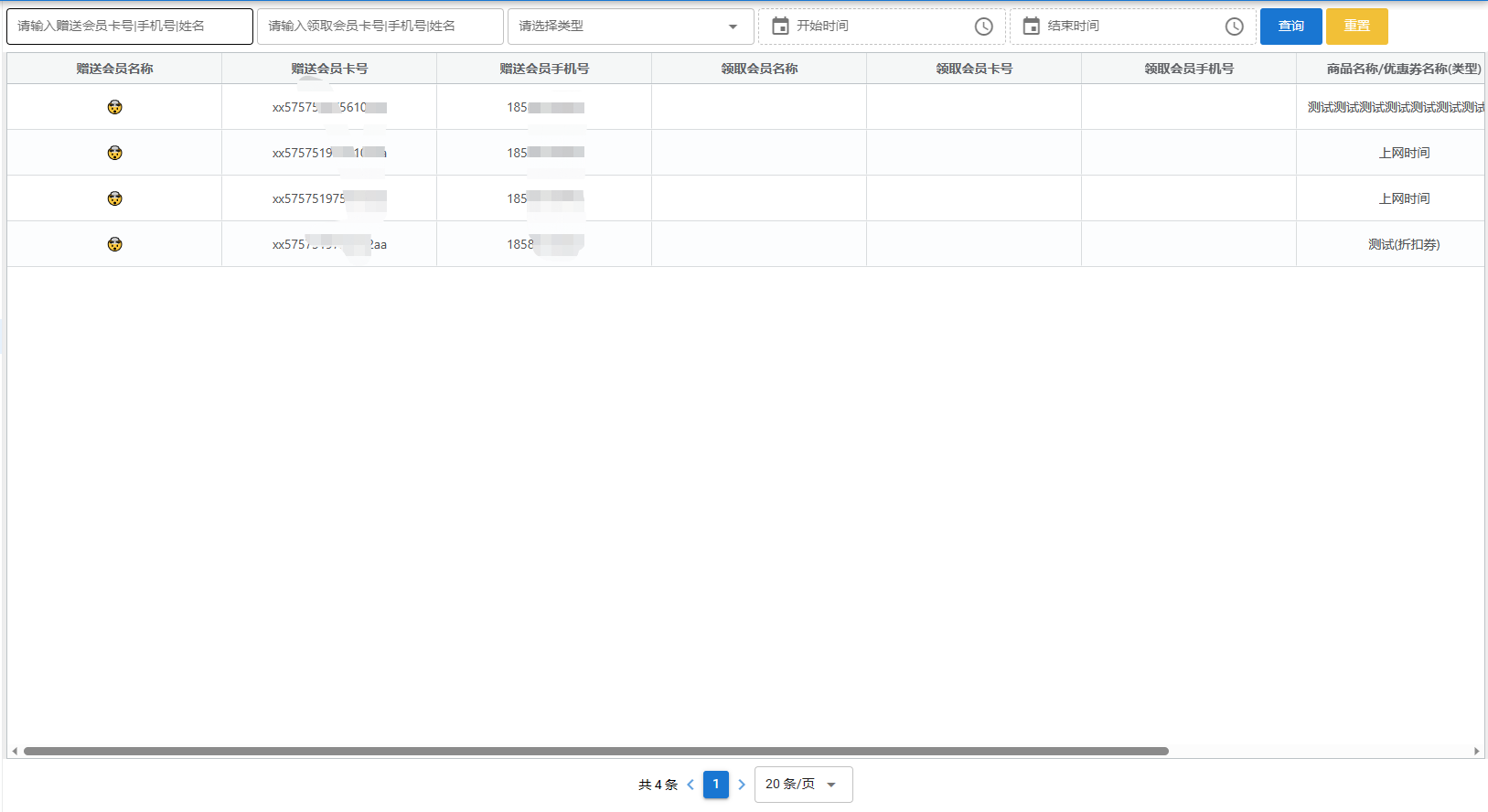Viewport: 1488px width, 812px height.
Task: Click the horizontal scrollbar thumb
Action: point(596,752)
